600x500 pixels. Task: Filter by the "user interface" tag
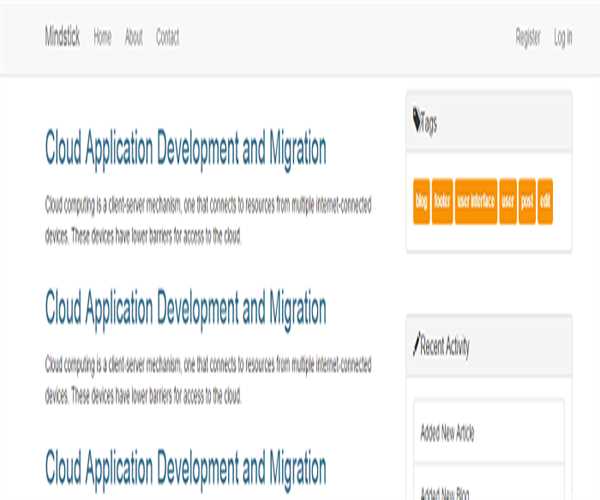(476, 201)
